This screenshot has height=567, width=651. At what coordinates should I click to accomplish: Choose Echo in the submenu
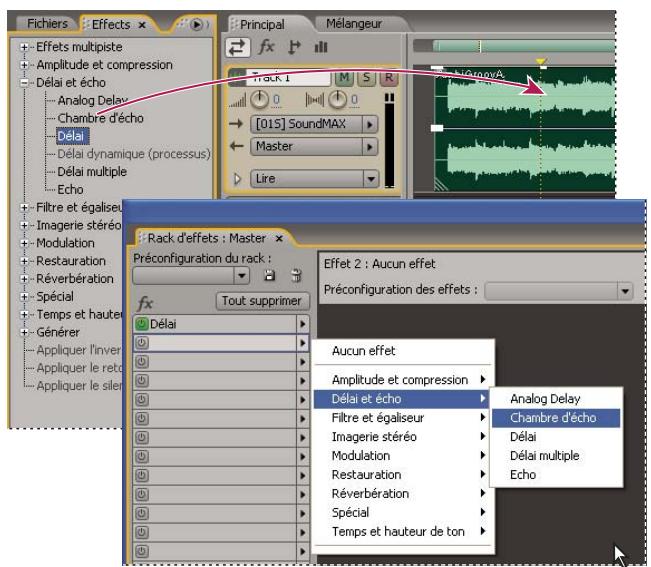point(556,475)
